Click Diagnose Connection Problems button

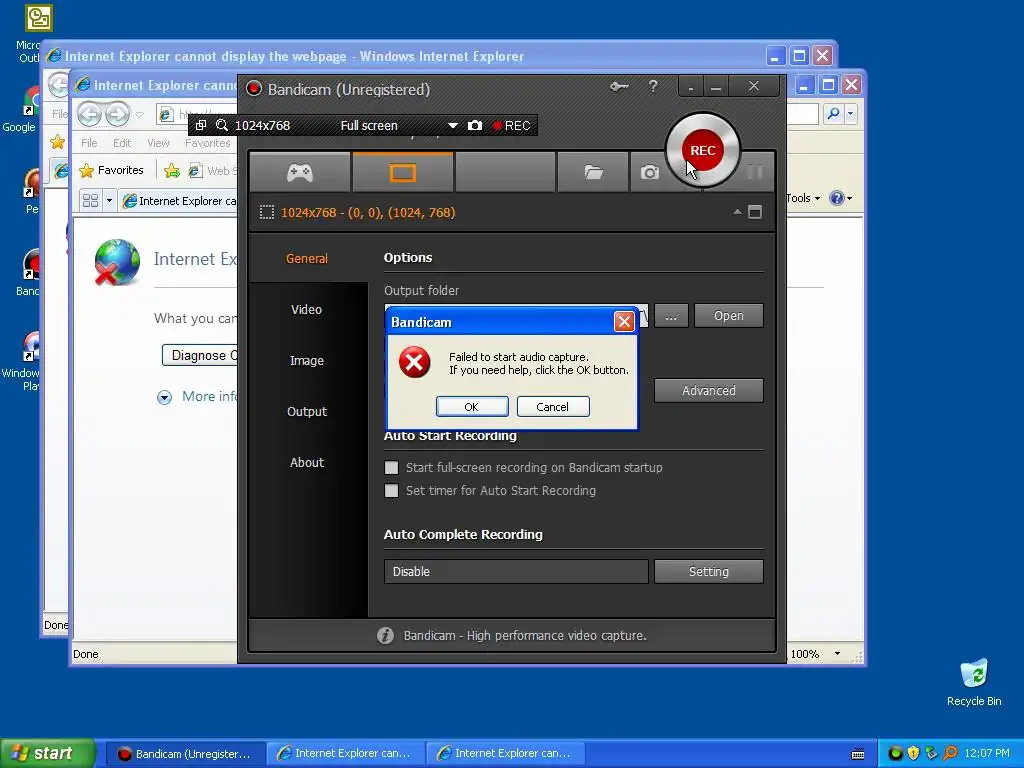[x=200, y=355]
